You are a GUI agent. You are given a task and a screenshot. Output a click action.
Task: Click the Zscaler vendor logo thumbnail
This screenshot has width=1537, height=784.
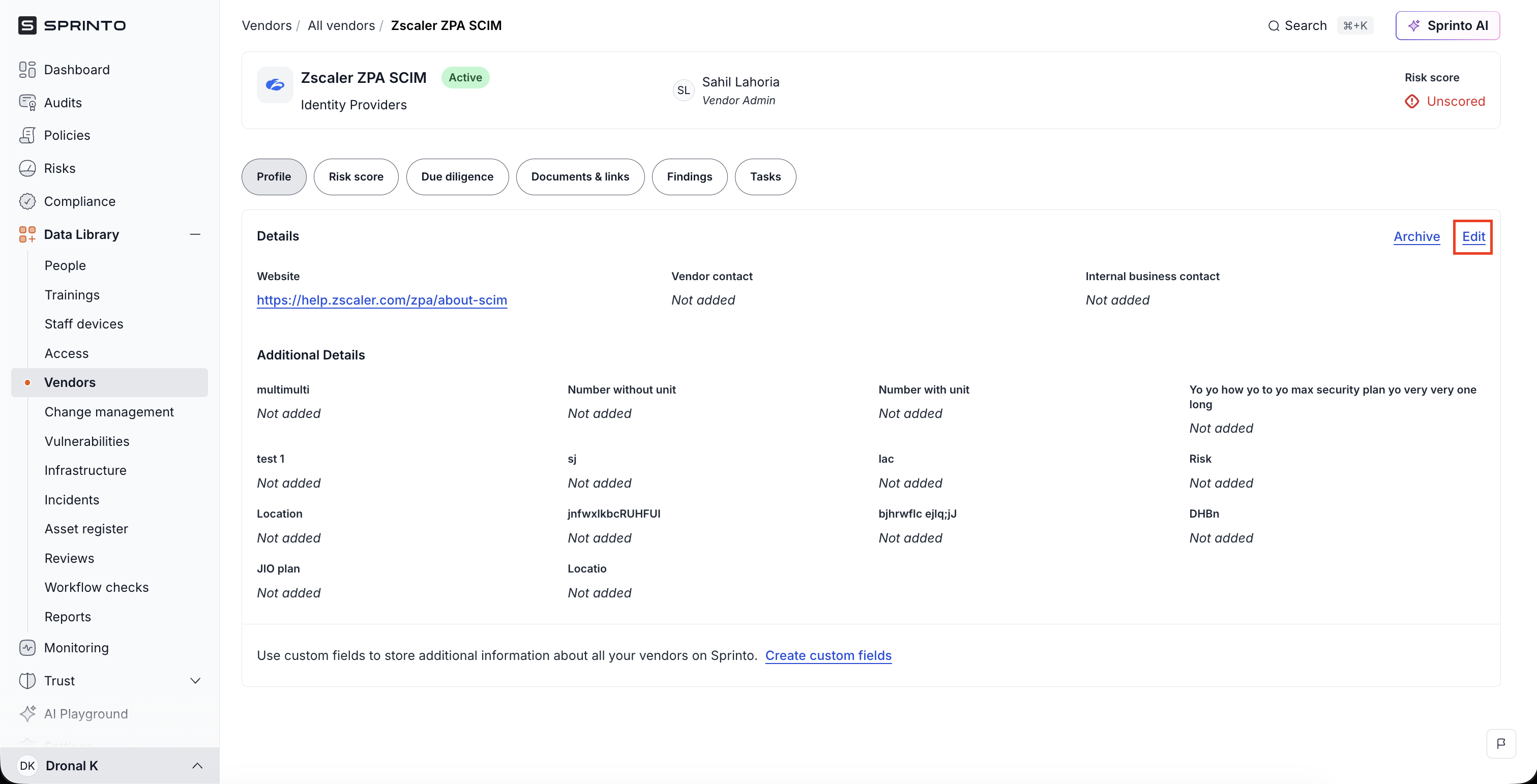click(x=275, y=85)
